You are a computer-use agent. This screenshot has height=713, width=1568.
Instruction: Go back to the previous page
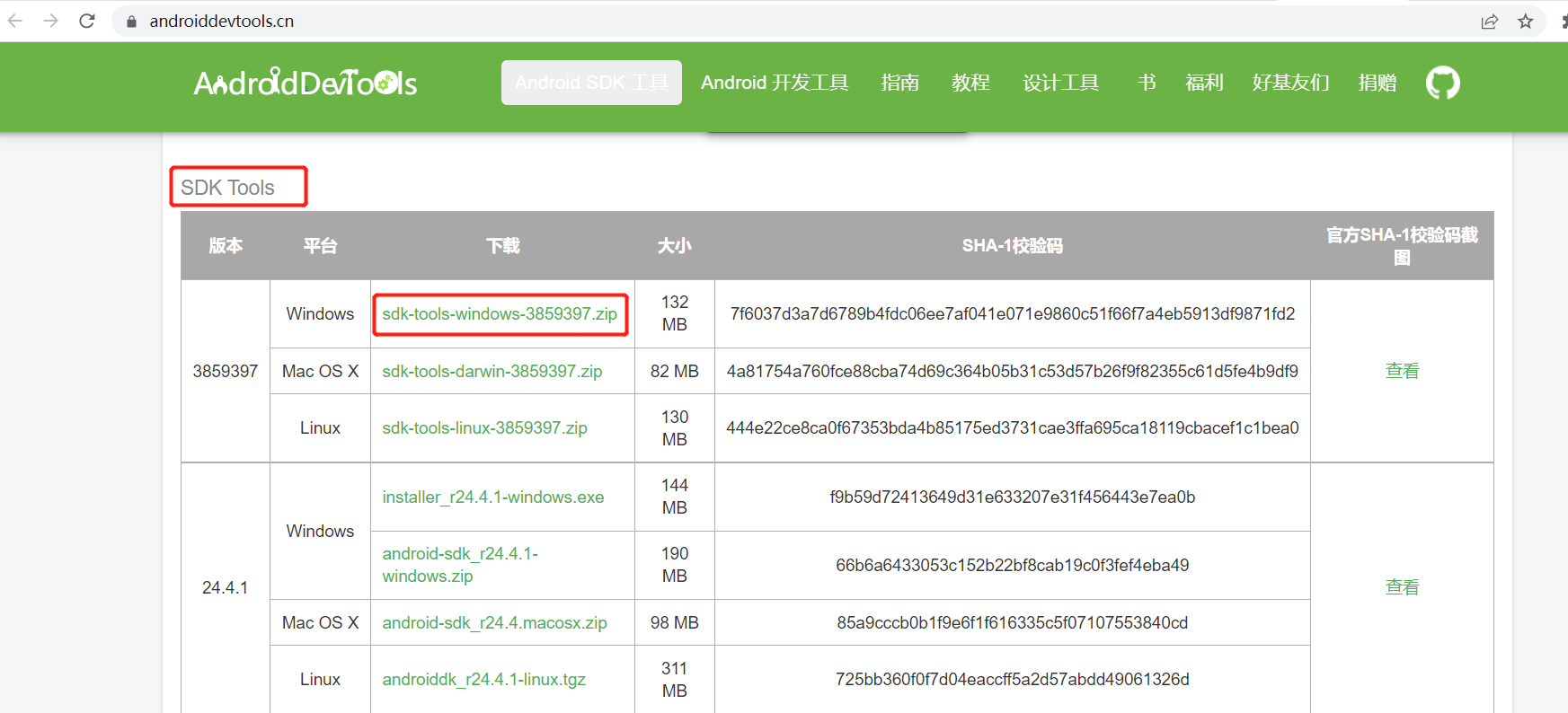[15, 21]
